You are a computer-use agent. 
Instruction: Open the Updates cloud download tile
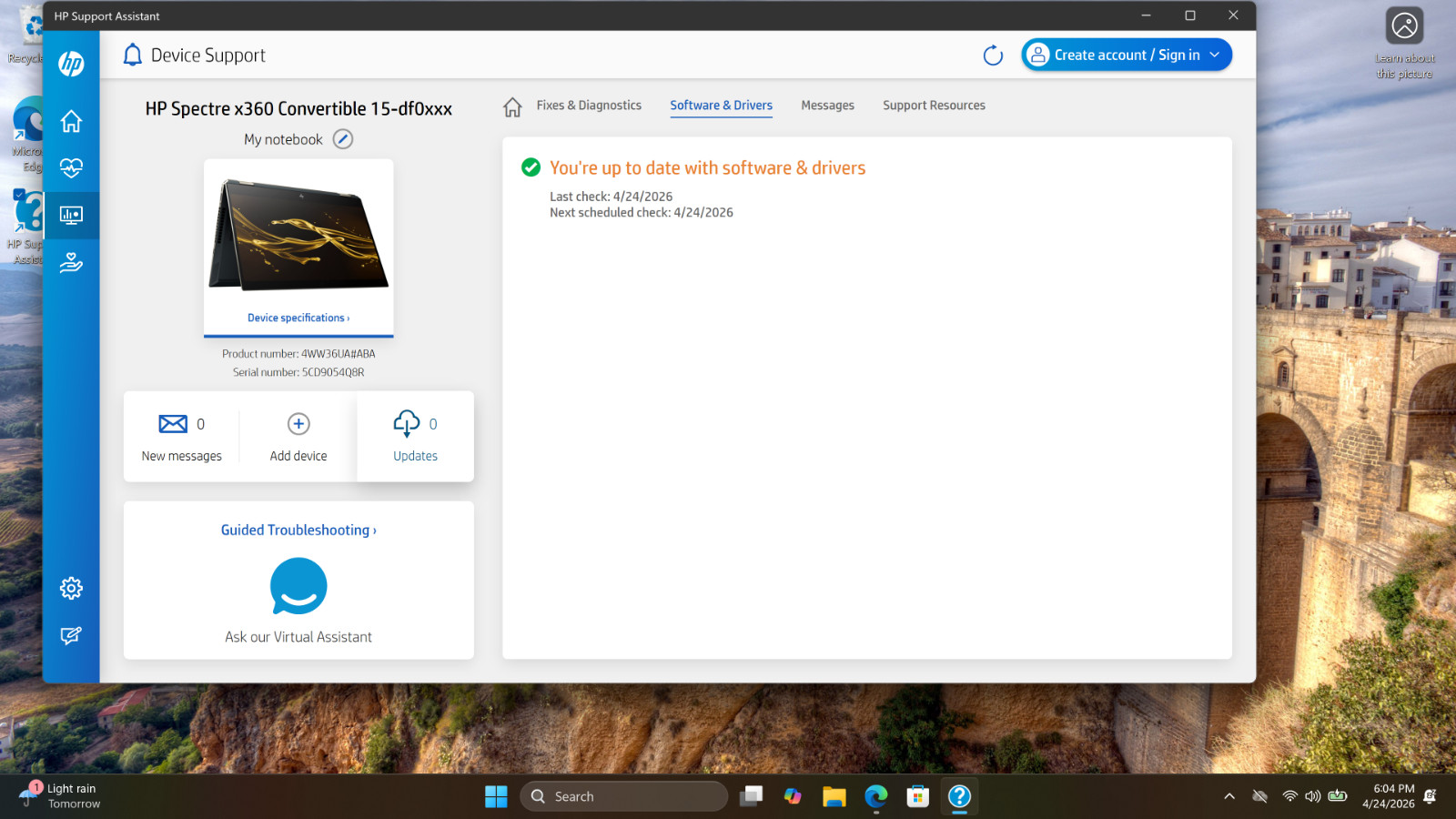click(416, 437)
